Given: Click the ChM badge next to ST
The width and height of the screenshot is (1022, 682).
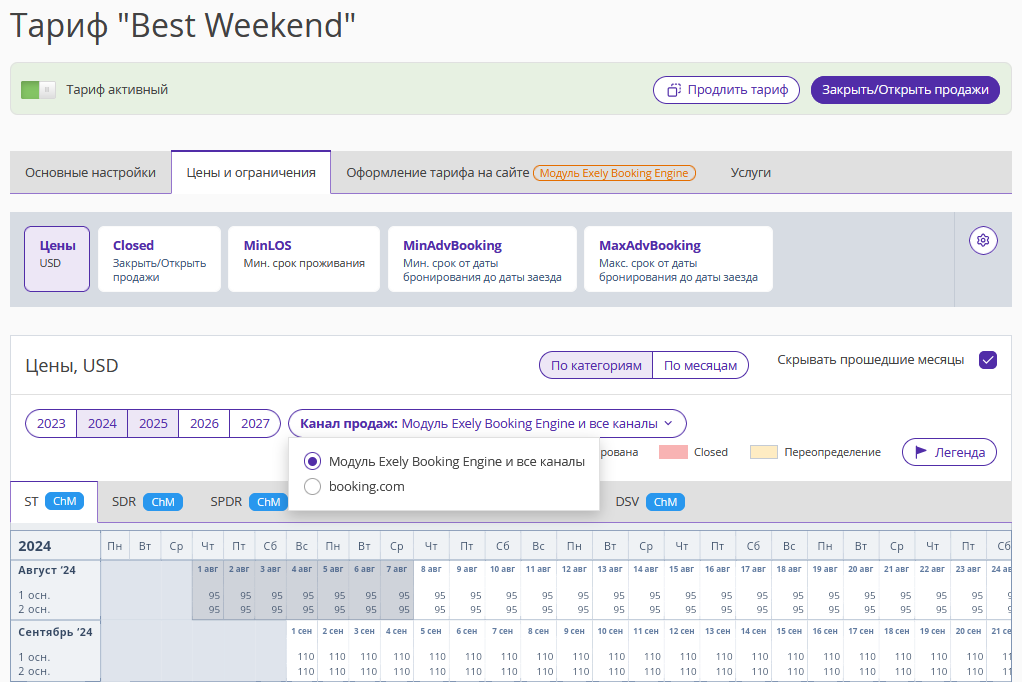Looking at the screenshot, I should [x=65, y=501].
